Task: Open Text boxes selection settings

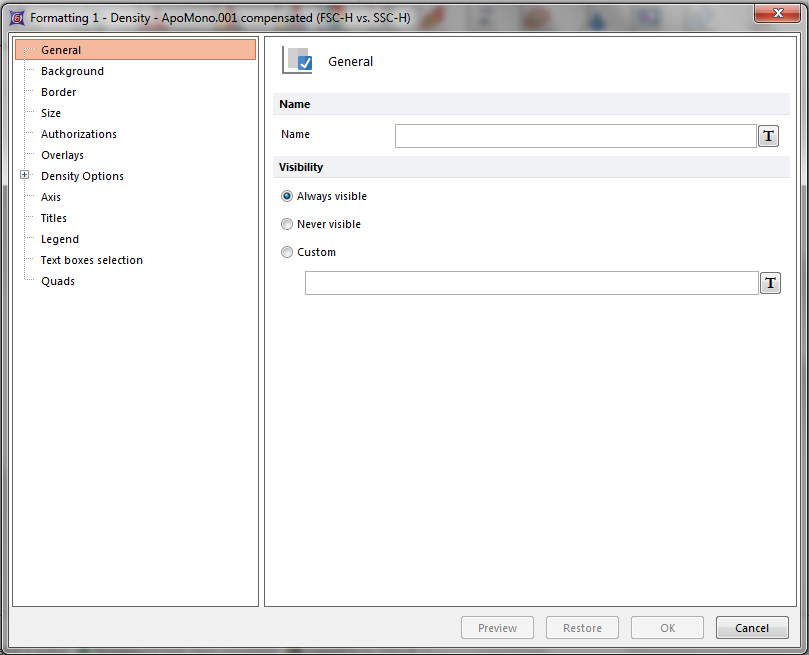Action: pos(91,260)
